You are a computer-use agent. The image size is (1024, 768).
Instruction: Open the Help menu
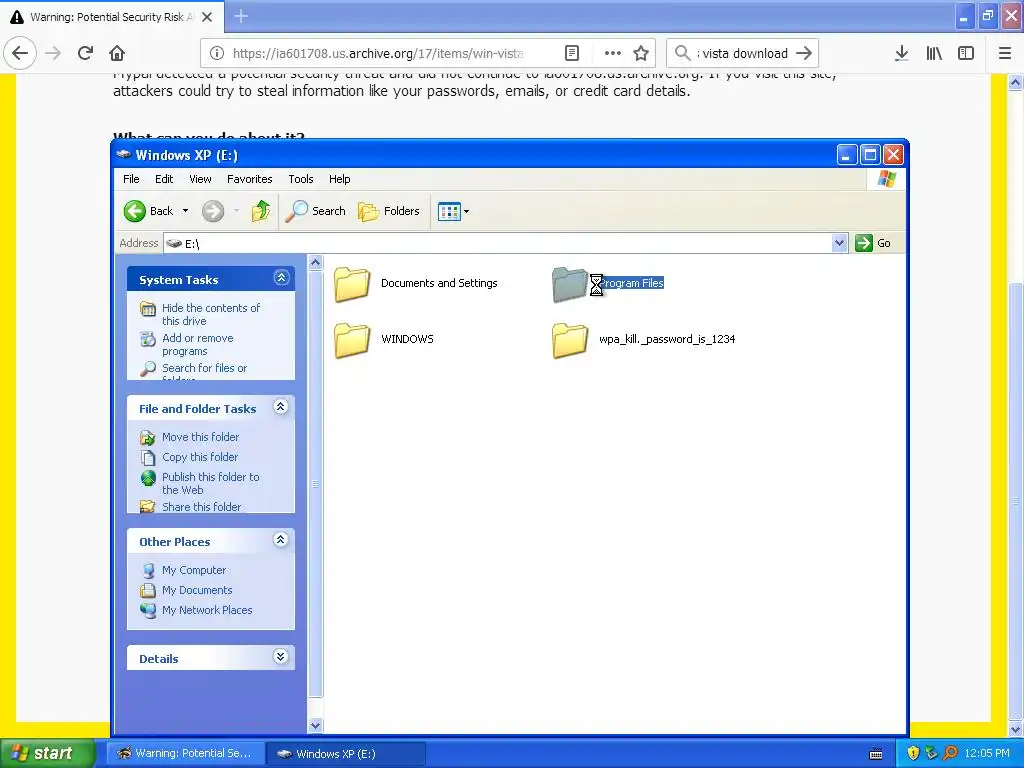(340, 179)
